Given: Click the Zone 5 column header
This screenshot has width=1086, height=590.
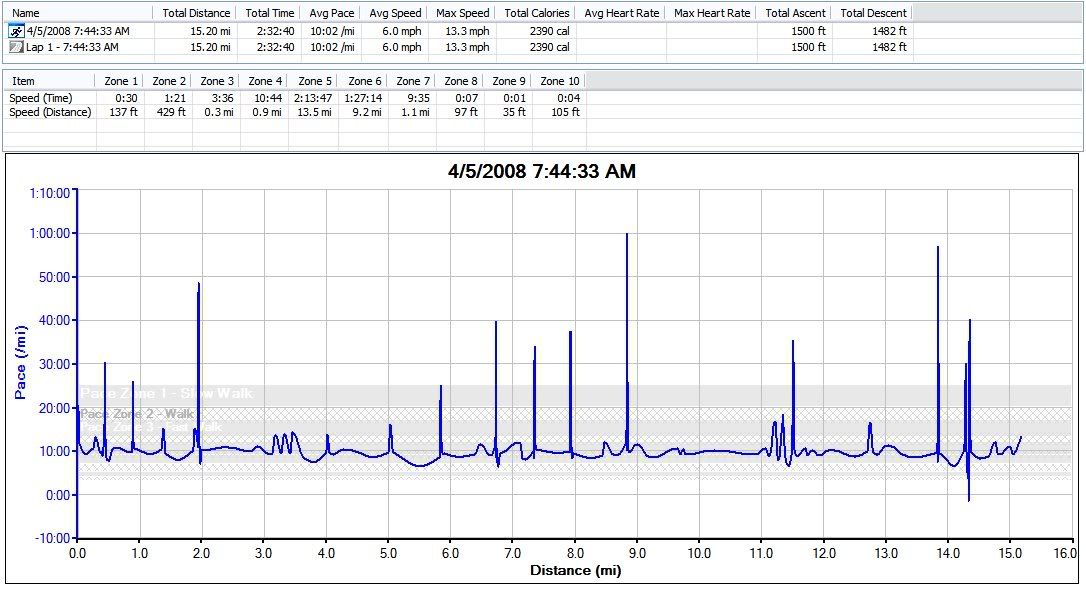Looking at the screenshot, I should tap(315, 81).
